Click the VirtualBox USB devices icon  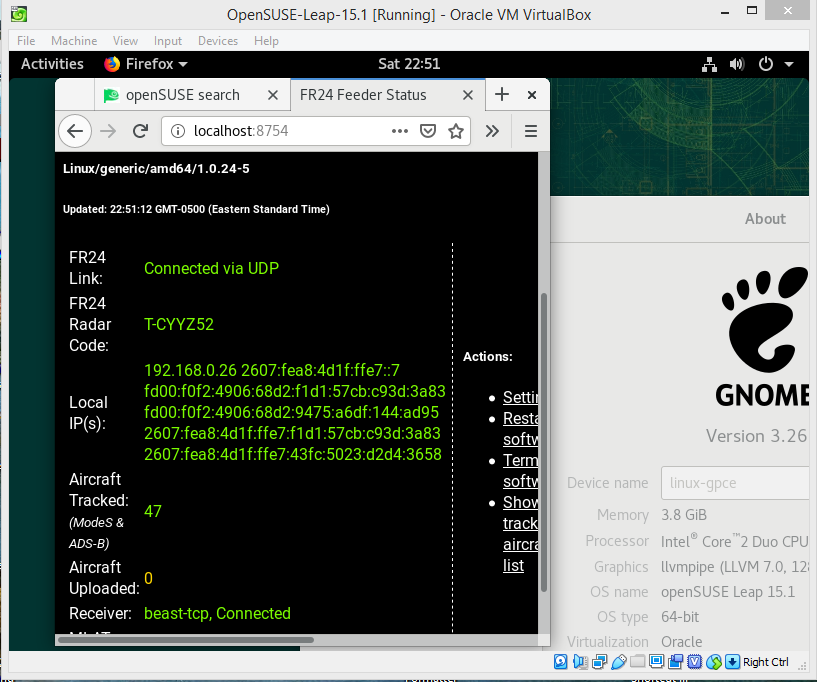point(618,662)
